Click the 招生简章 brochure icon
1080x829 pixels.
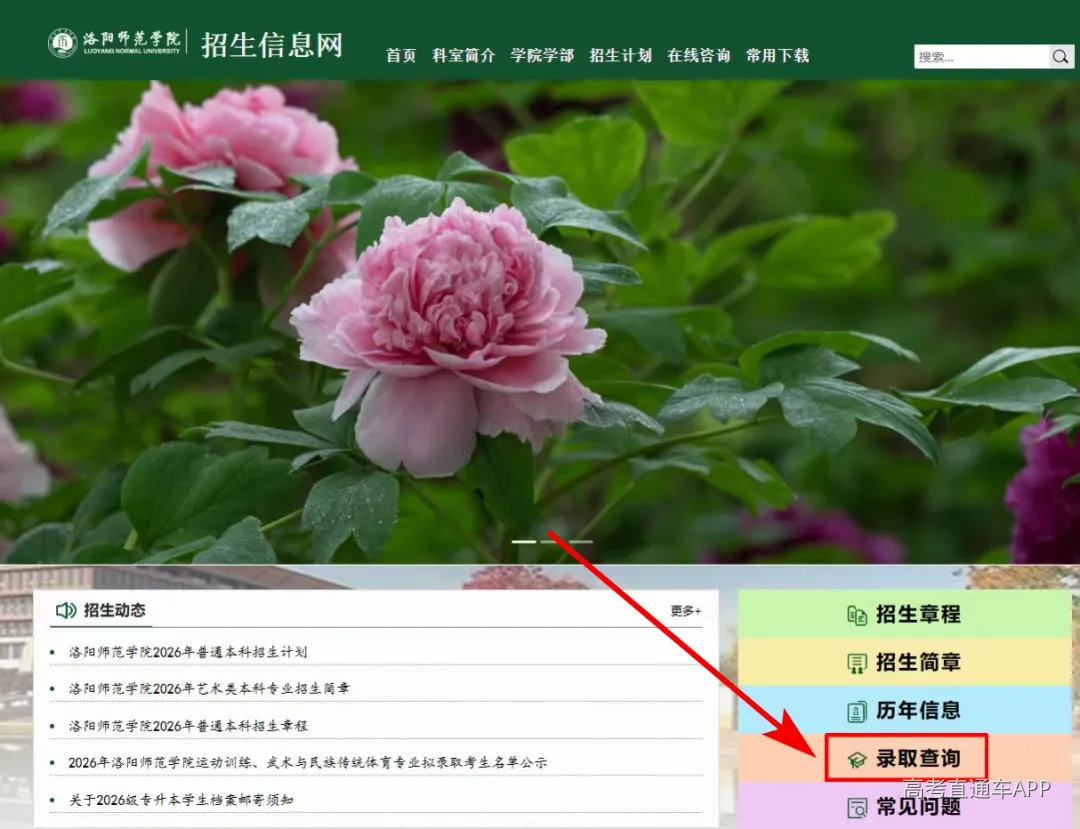[x=857, y=663]
